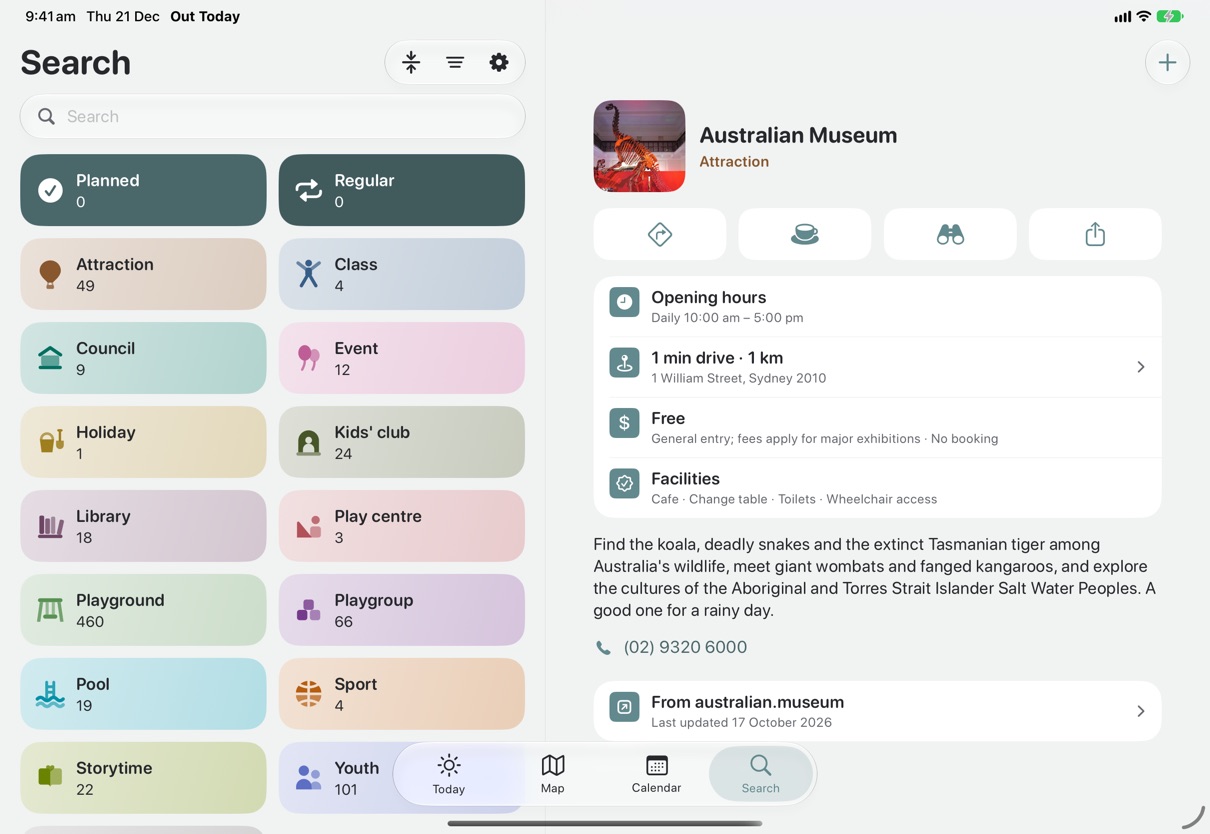
Task: Click the external link source icon
Action: [624, 707]
